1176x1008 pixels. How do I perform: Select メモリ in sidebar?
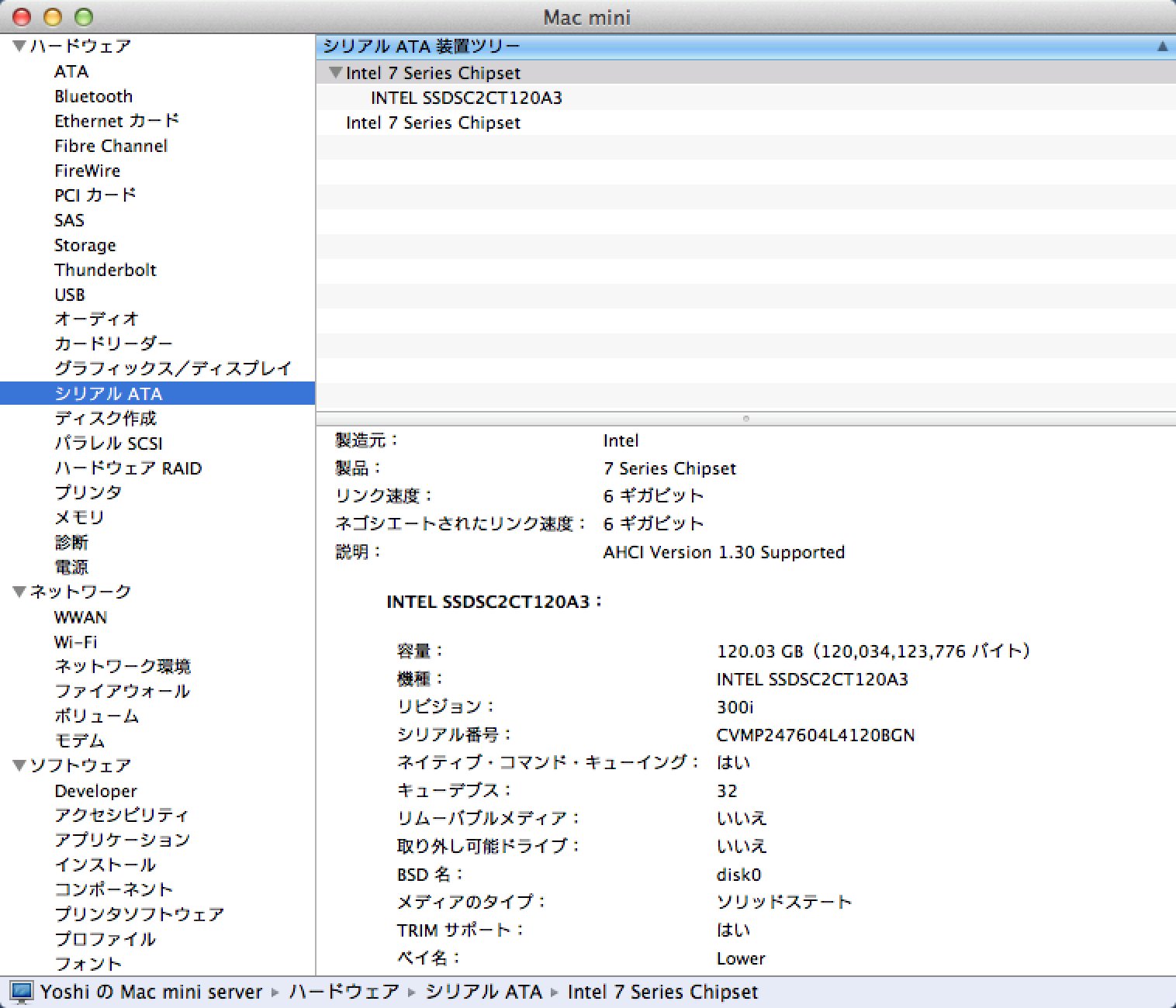79,517
